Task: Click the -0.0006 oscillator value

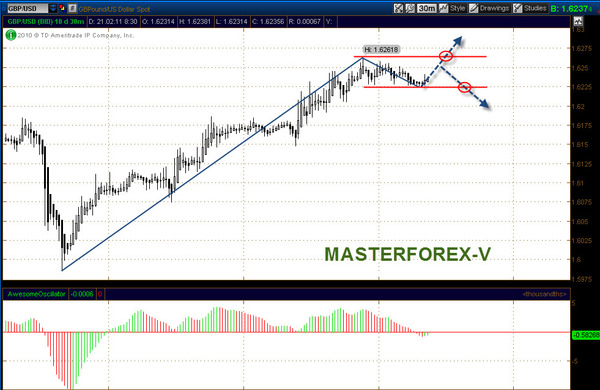Action: click(x=82, y=294)
